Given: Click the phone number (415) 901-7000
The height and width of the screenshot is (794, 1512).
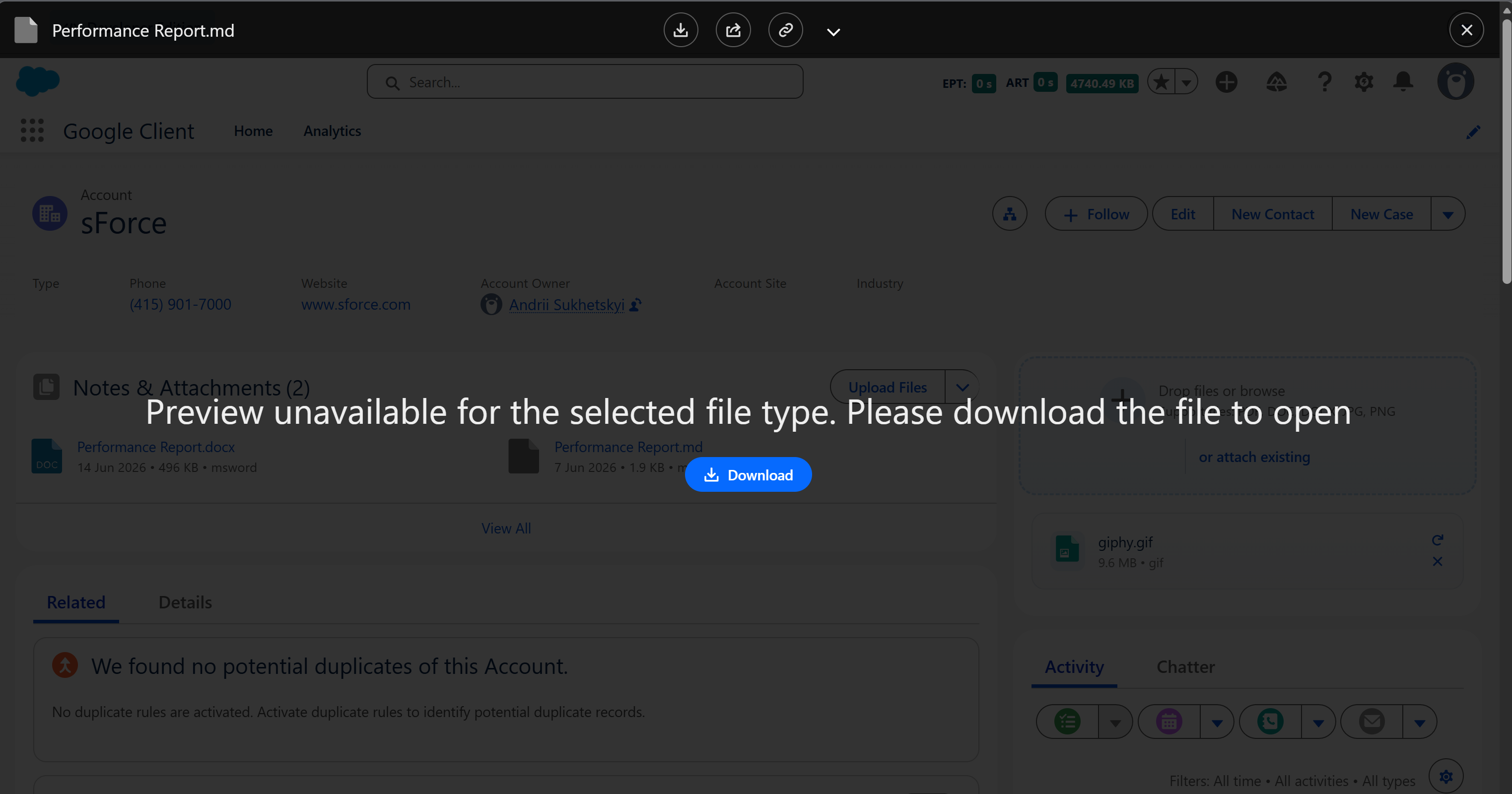Looking at the screenshot, I should [x=180, y=304].
